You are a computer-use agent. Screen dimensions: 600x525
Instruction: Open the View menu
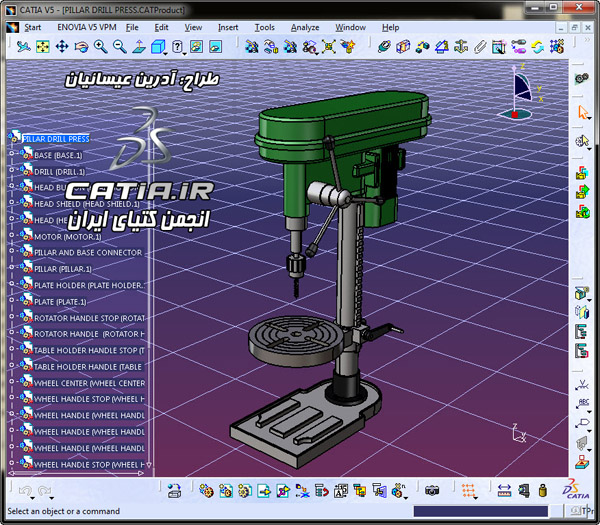coord(193,28)
